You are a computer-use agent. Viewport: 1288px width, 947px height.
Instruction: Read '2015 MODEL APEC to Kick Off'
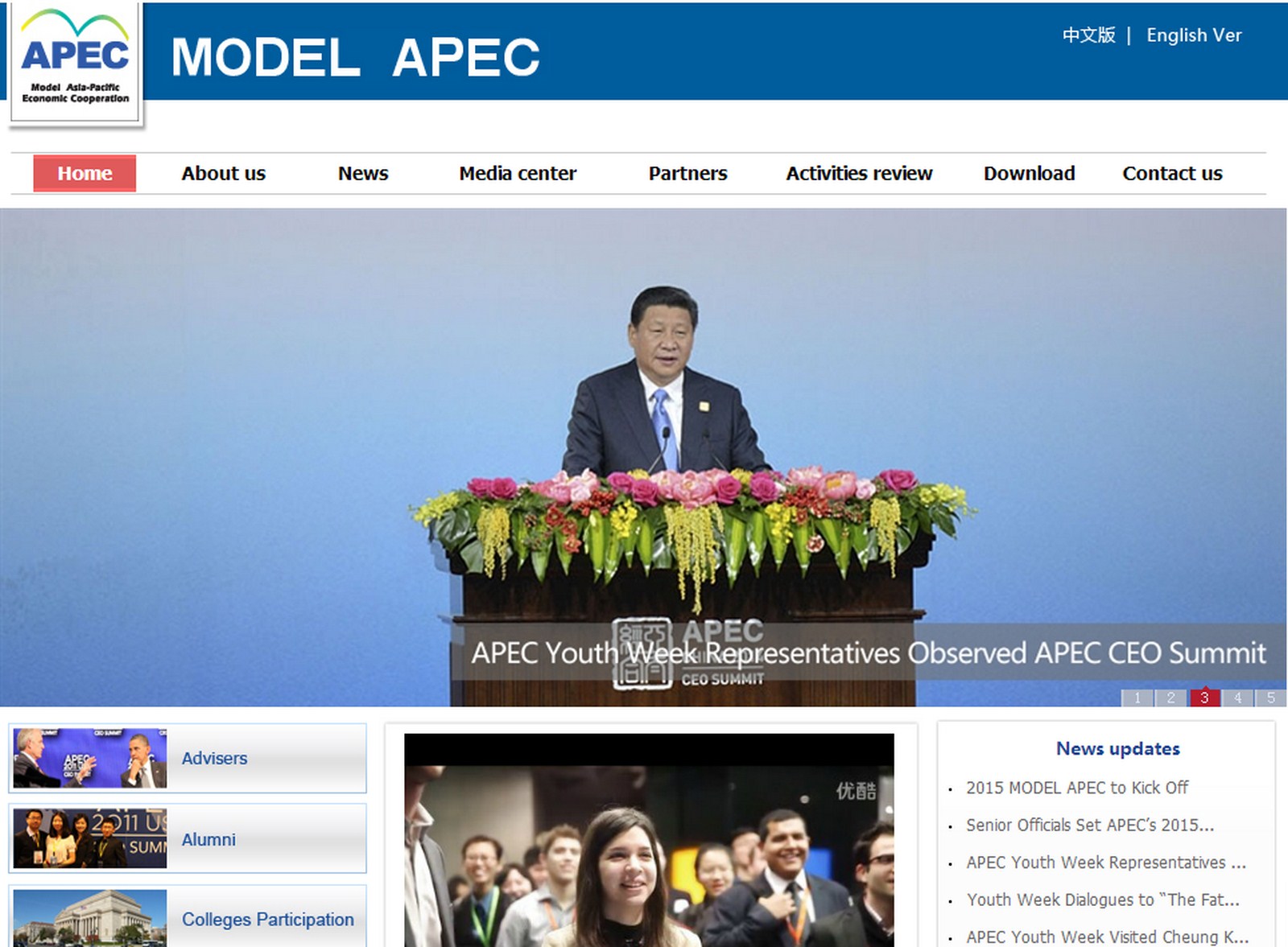[x=1076, y=788]
